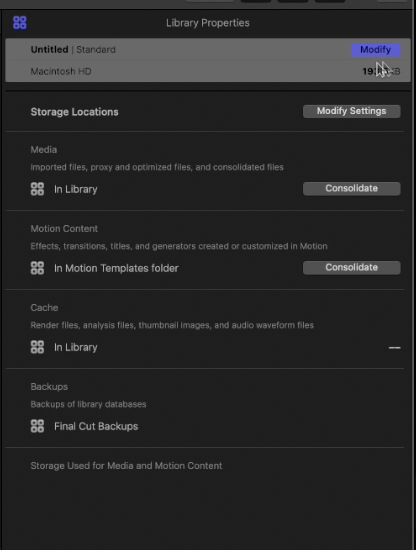Click the In Motion Templates folder location
Image resolution: width=416 pixels, height=550 pixels.
[116, 268]
